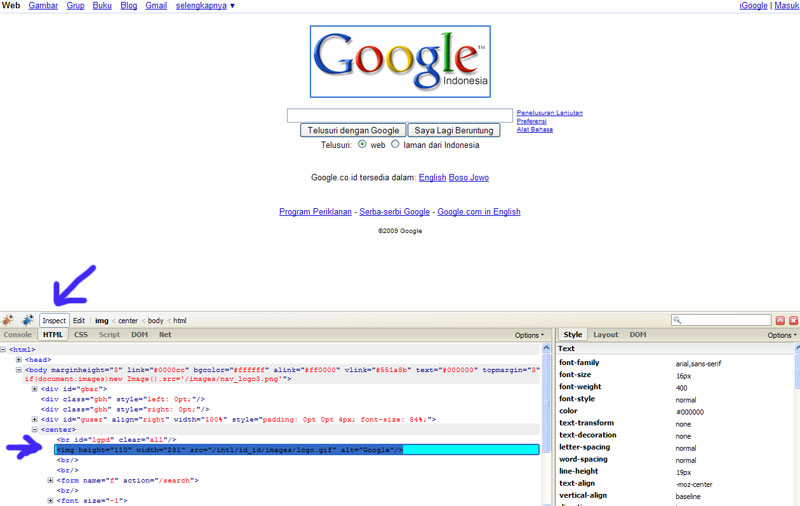Click the blue Firebug bug icon

pyautogui.click(x=28, y=320)
